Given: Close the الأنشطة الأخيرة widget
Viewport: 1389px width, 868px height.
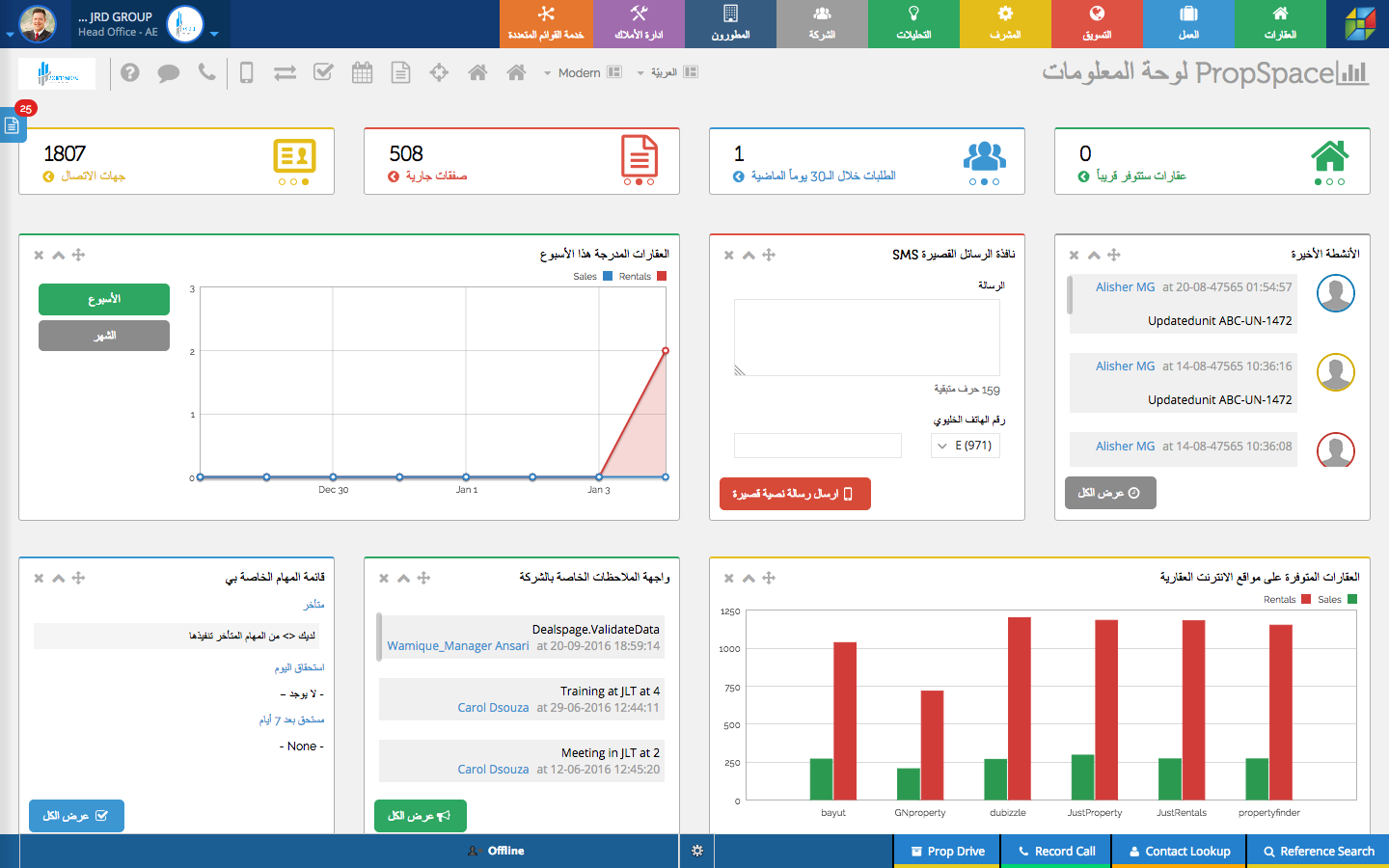Looking at the screenshot, I should tap(1075, 256).
